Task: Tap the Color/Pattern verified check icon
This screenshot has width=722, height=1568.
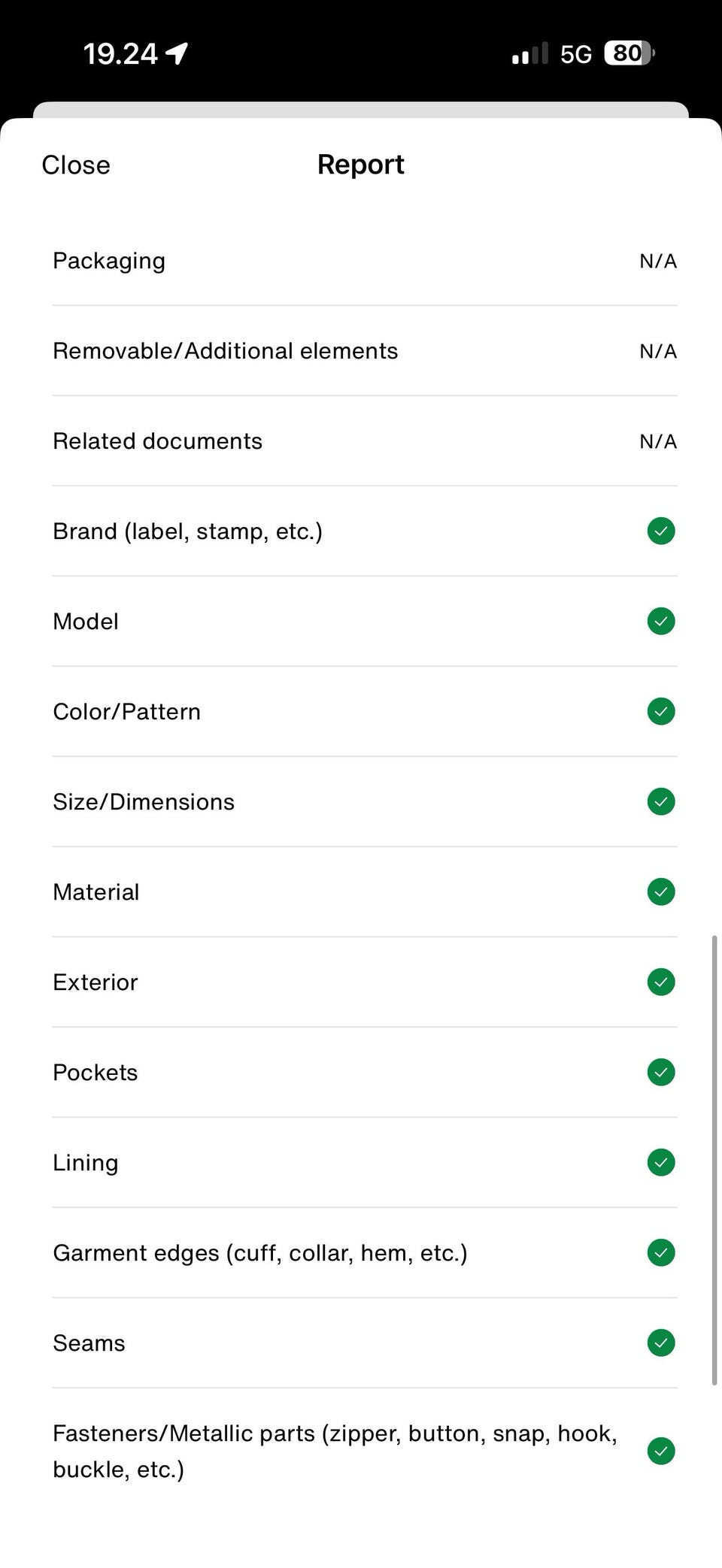Action: (x=660, y=711)
